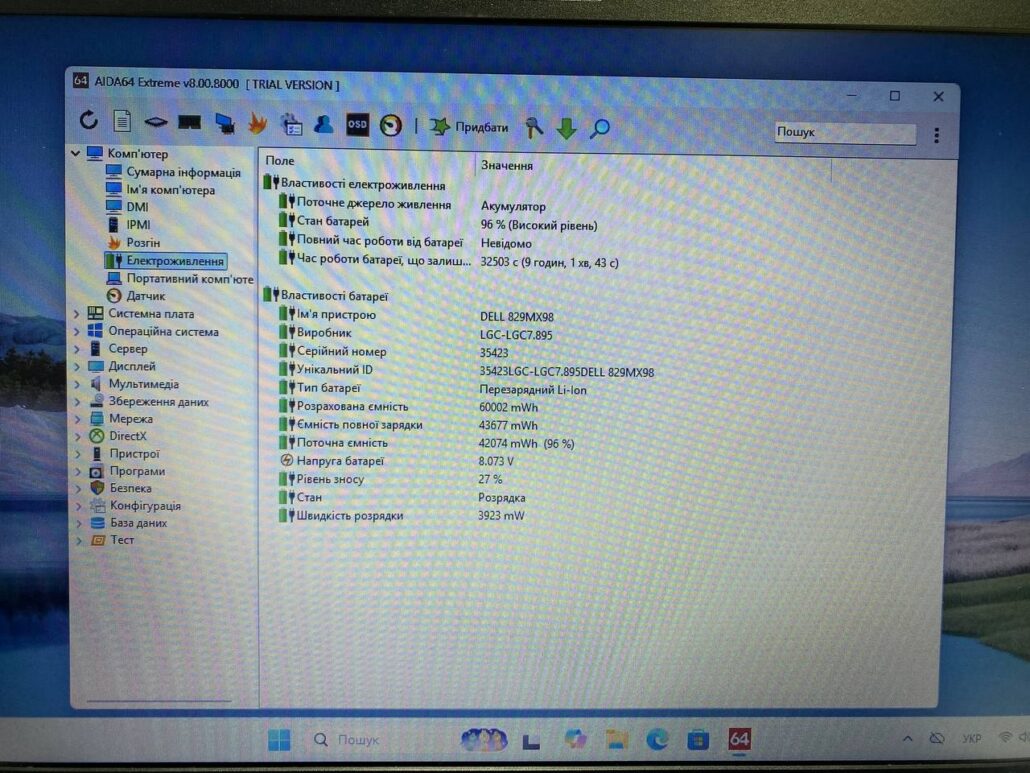Screen dimensions: 1030x773
Task: Expand the Системна плата tree node
Action: [x=77, y=314]
